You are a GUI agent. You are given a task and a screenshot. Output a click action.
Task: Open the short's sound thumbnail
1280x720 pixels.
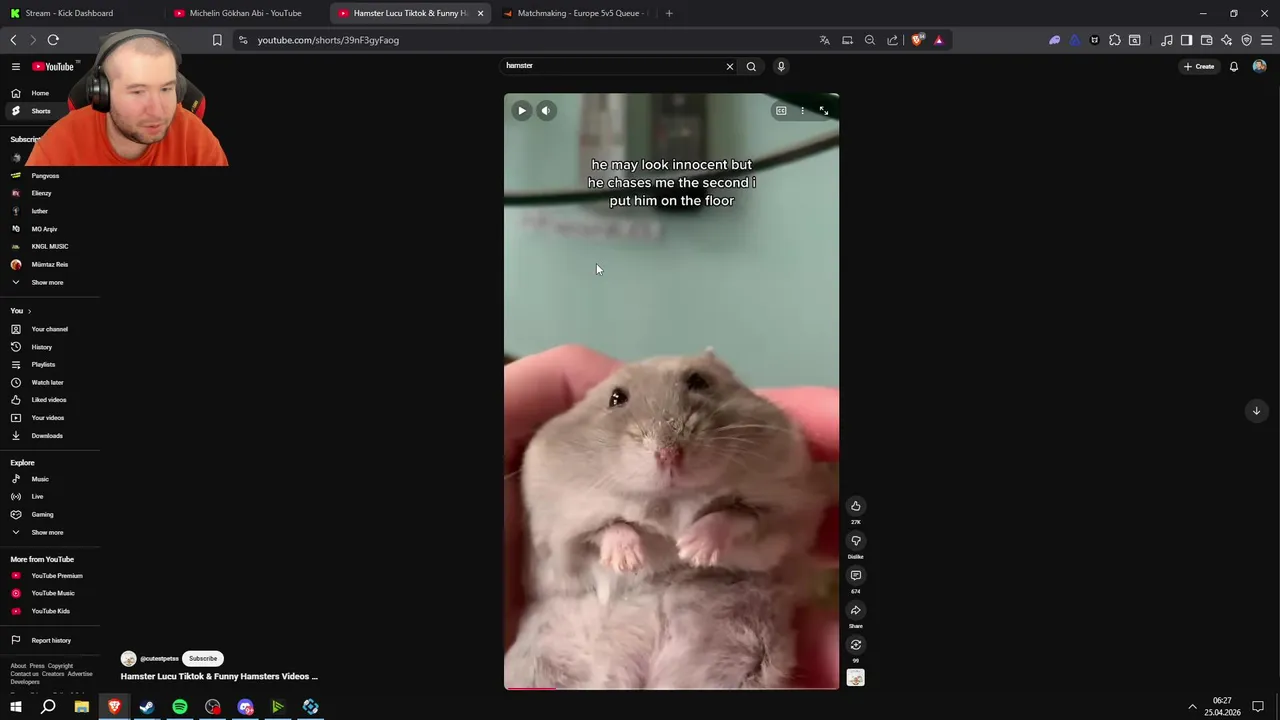pos(855,678)
